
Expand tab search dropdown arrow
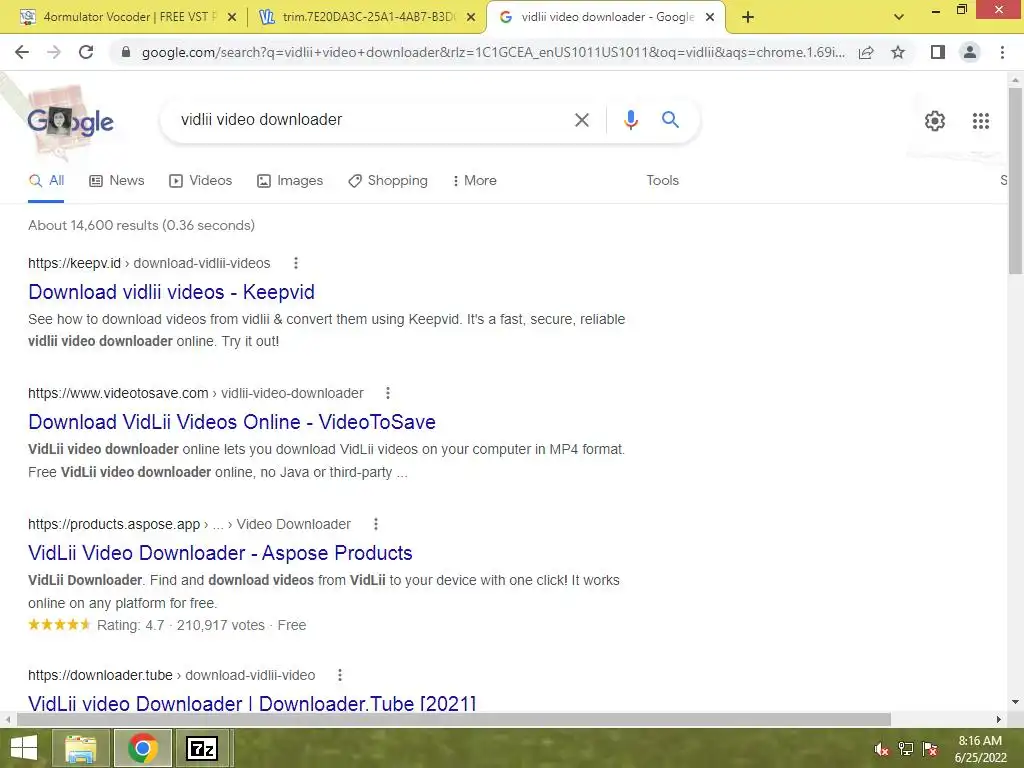(x=899, y=18)
